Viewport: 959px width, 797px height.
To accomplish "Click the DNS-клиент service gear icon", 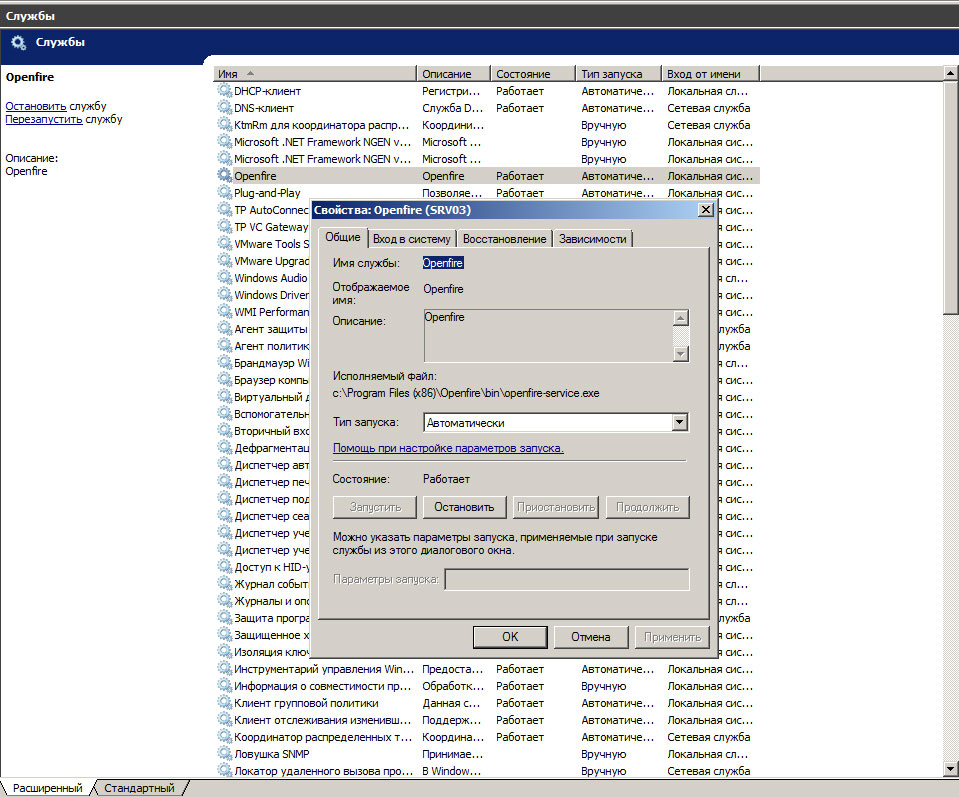I will click(x=224, y=108).
